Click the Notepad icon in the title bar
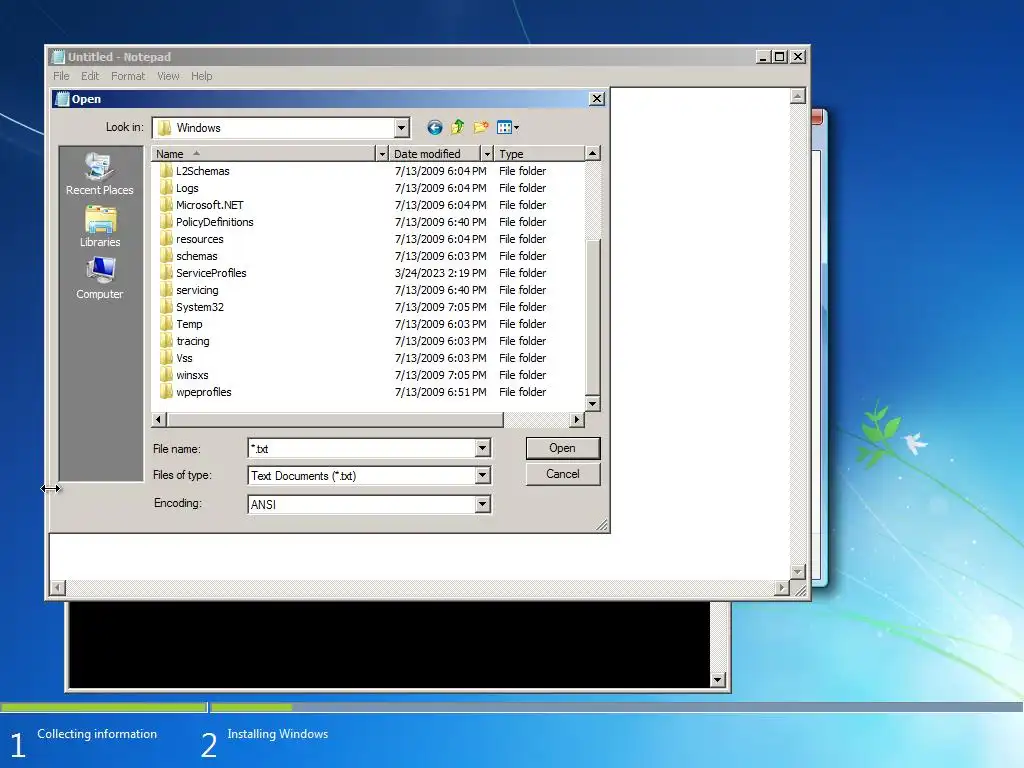1024x768 pixels. (x=58, y=57)
